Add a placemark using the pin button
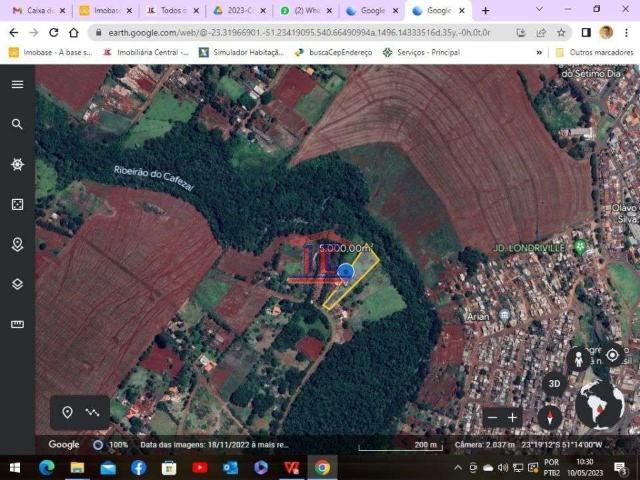640x480 pixels. [x=67, y=412]
